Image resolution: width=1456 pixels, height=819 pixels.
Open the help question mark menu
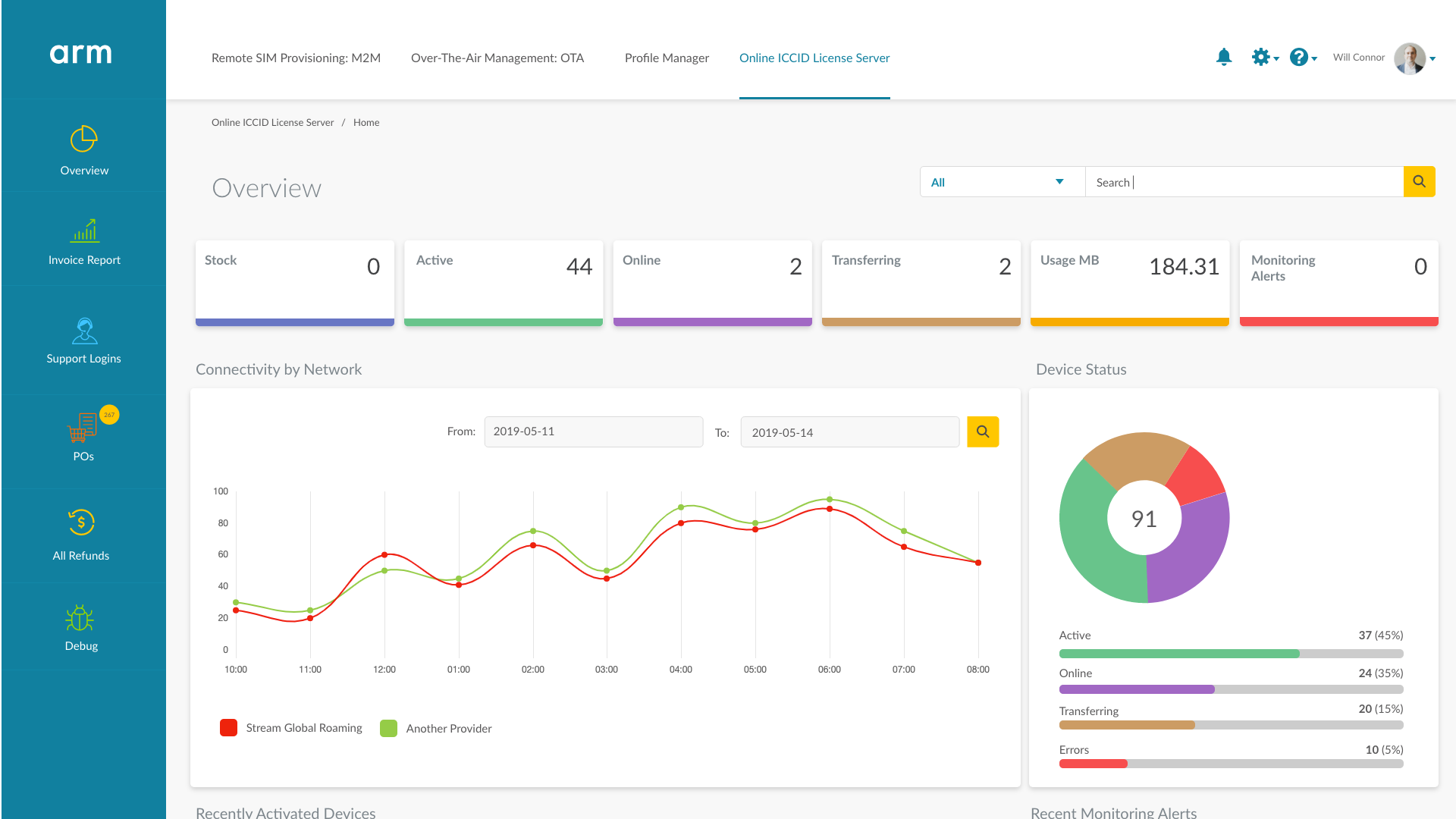(x=1303, y=57)
